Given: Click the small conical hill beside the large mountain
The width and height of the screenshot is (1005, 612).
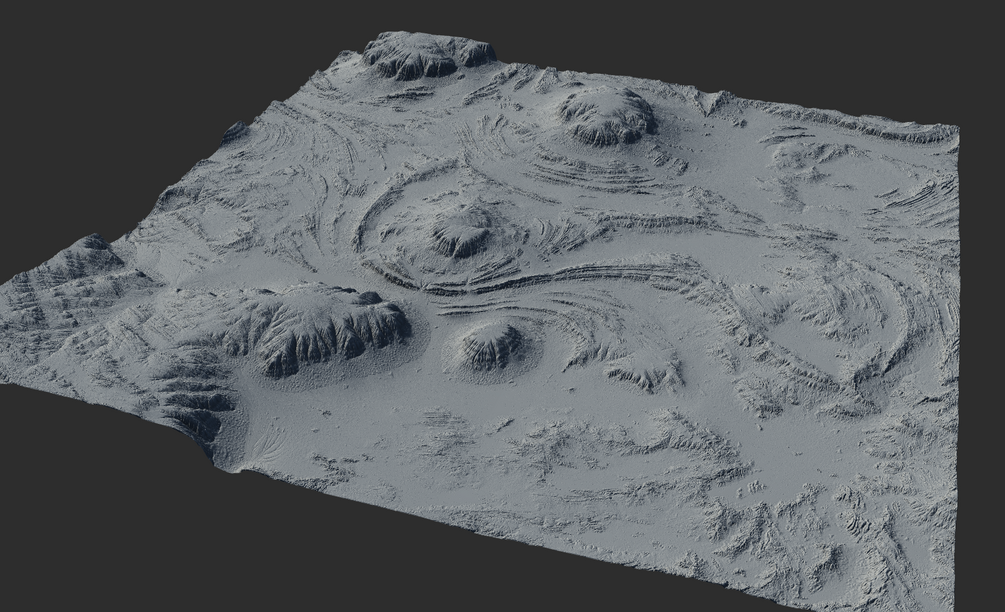Looking at the screenshot, I should tap(490, 346).
